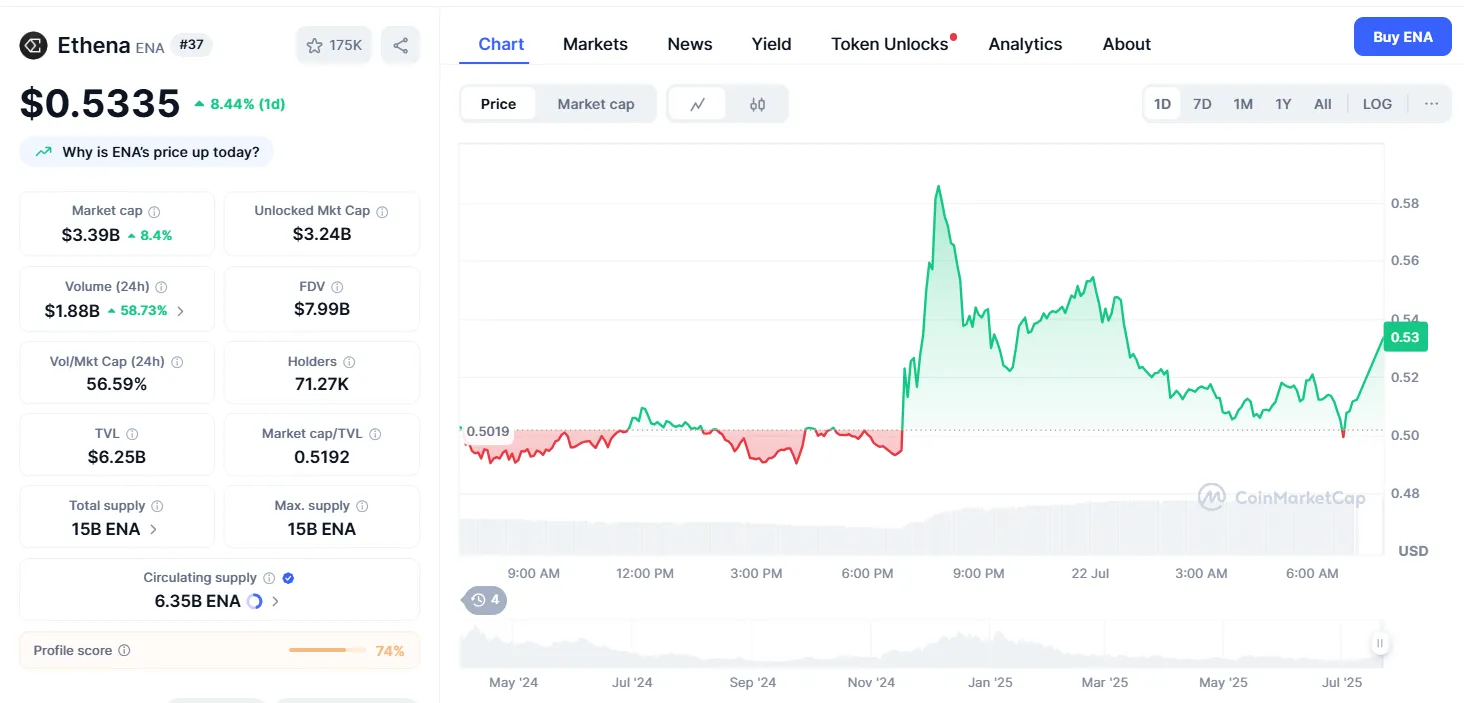1464x703 pixels.
Task: Expand Circulating supply details chevron
Action: coord(275,601)
